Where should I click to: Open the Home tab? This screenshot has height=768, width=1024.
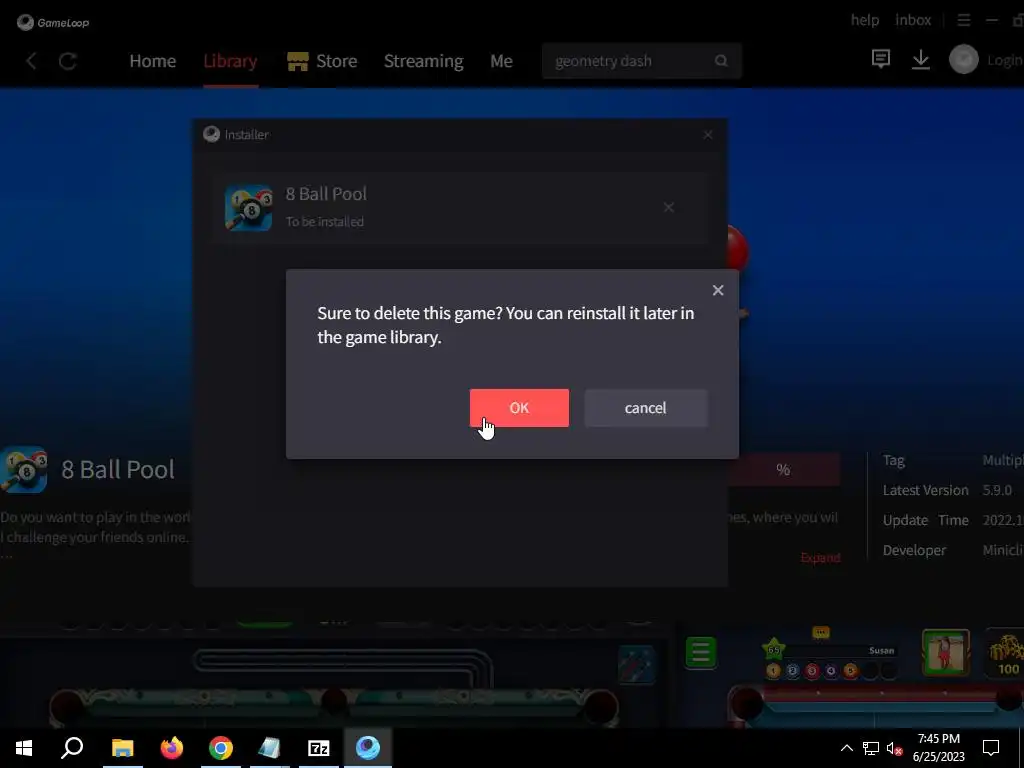pos(153,61)
